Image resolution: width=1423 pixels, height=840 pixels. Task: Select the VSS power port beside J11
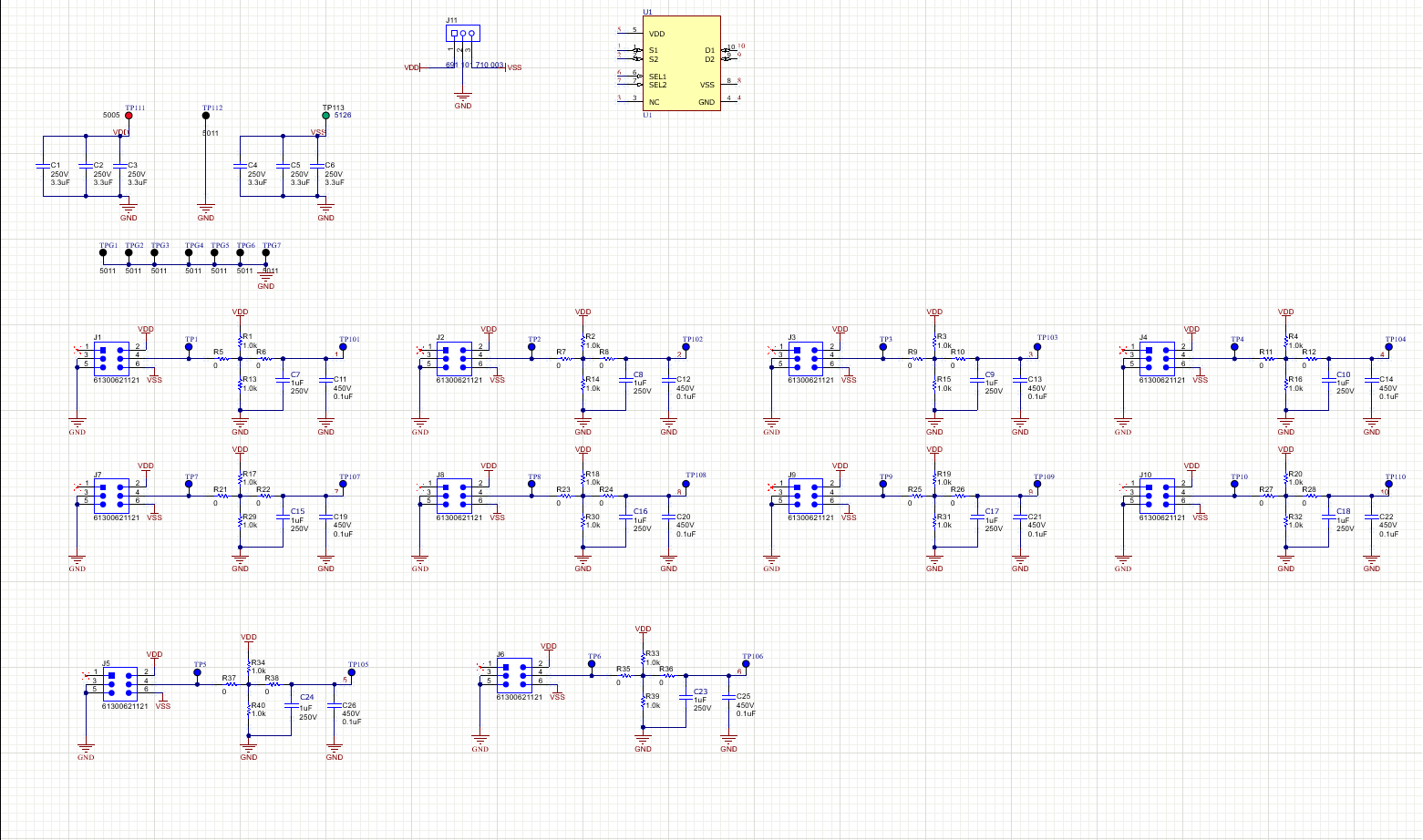pyautogui.click(x=513, y=67)
